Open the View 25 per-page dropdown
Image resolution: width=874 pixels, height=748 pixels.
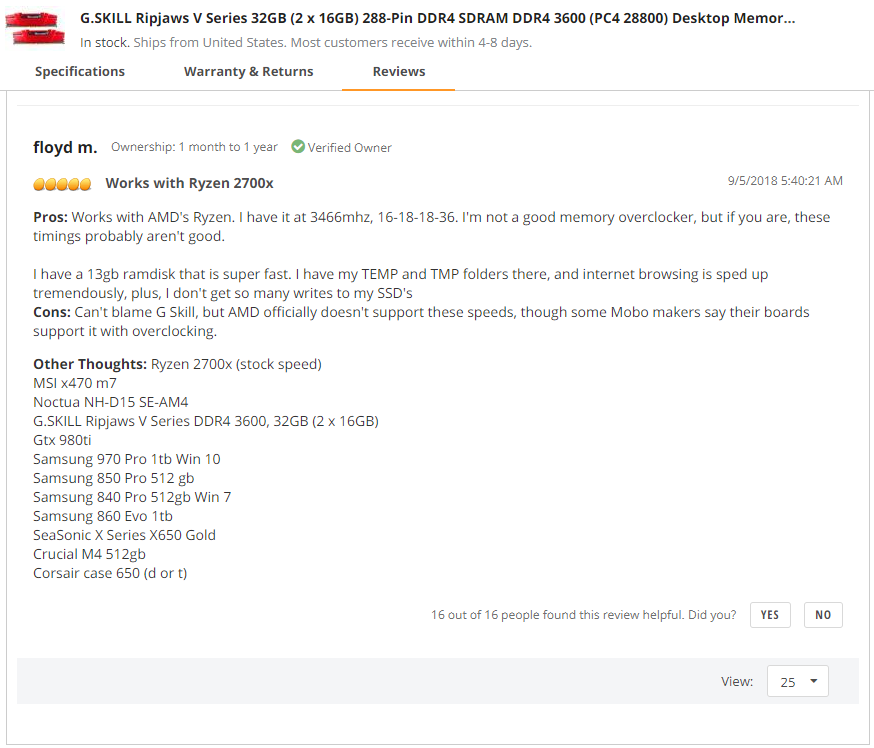coord(798,681)
